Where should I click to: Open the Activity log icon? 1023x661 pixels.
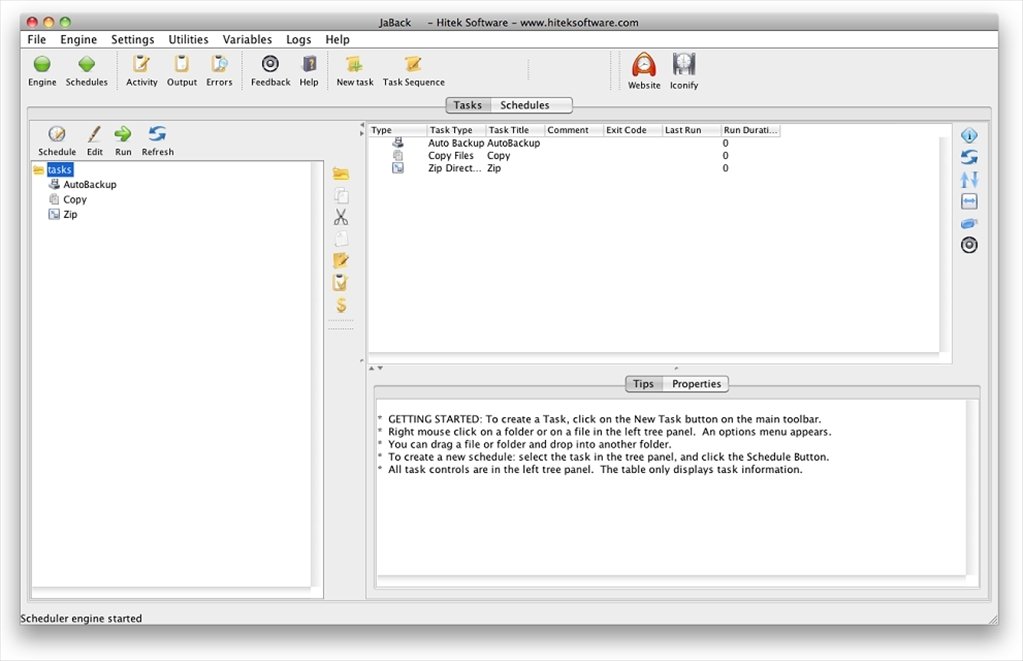click(141, 65)
